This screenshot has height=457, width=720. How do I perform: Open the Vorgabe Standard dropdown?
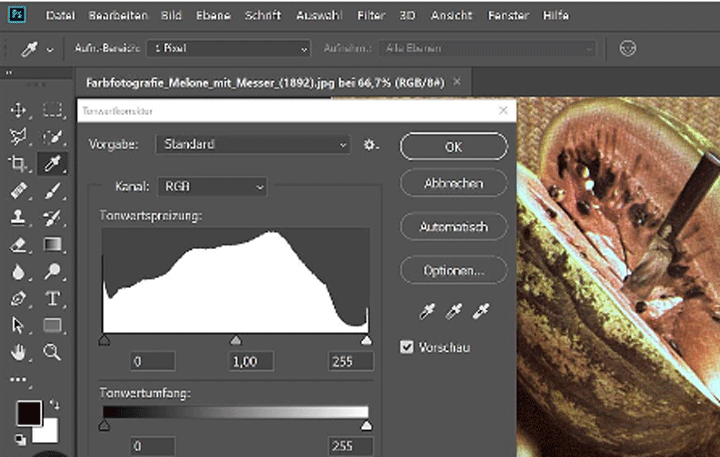253,145
